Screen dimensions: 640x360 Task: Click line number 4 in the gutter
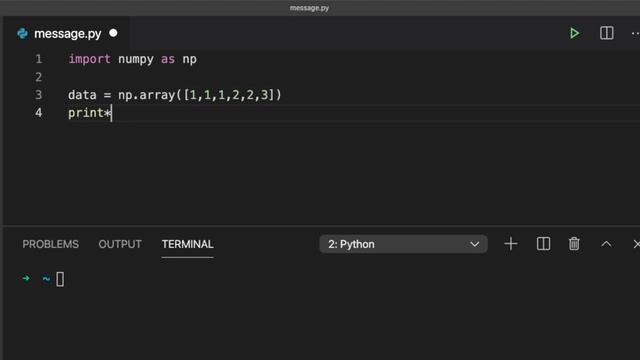[x=39, y=113]
